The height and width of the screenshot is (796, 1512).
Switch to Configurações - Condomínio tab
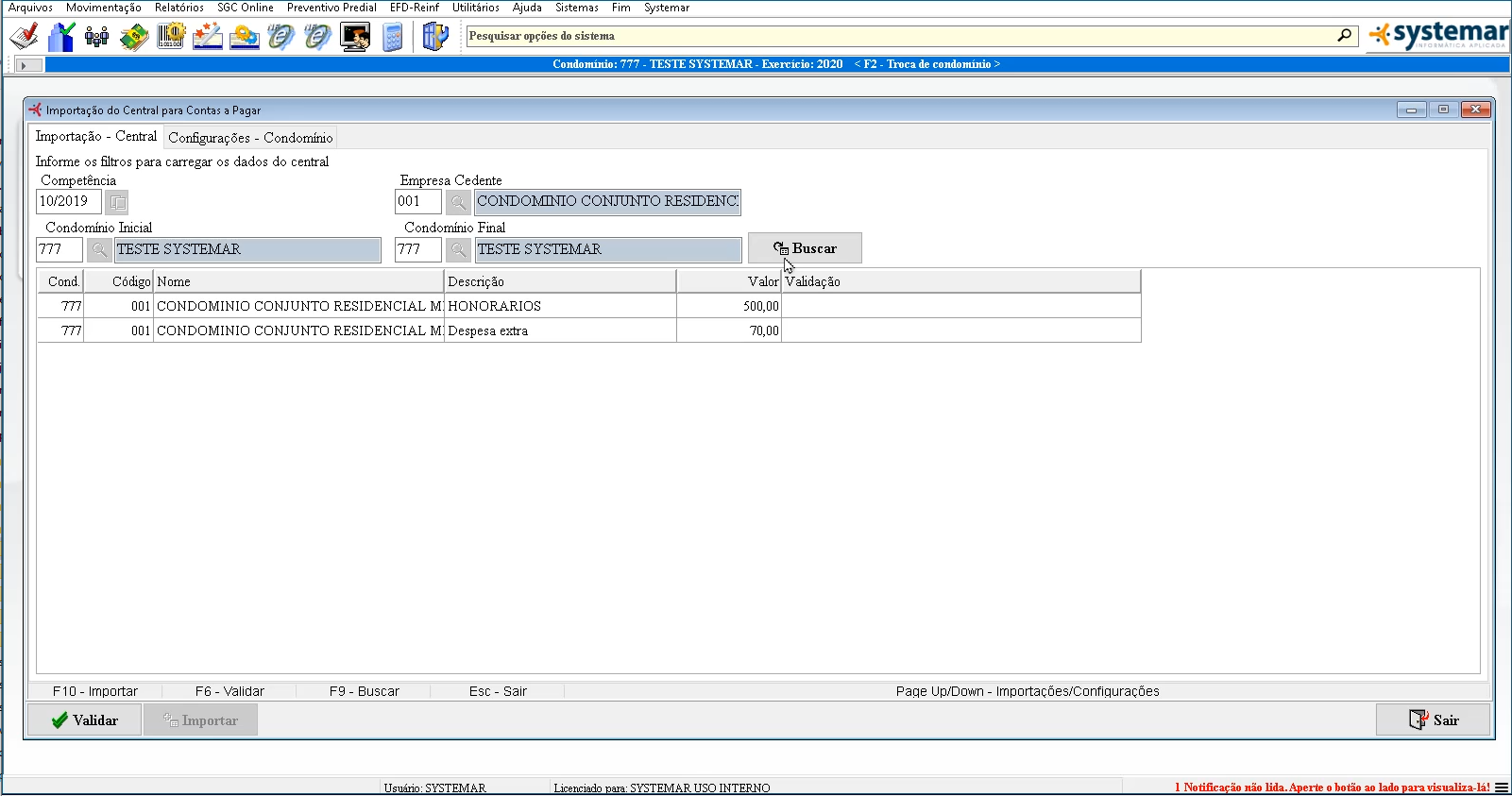click(250, 138)
